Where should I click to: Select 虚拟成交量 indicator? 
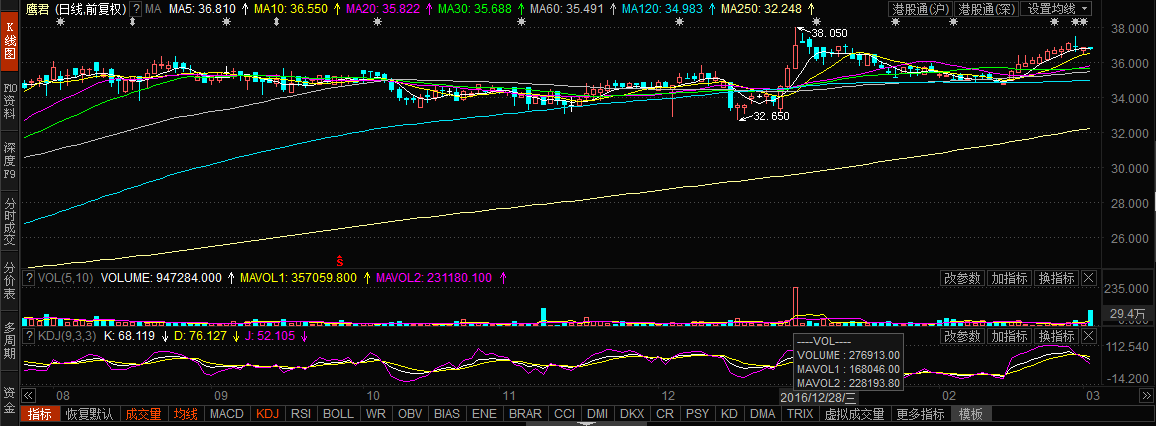[854, 414]
